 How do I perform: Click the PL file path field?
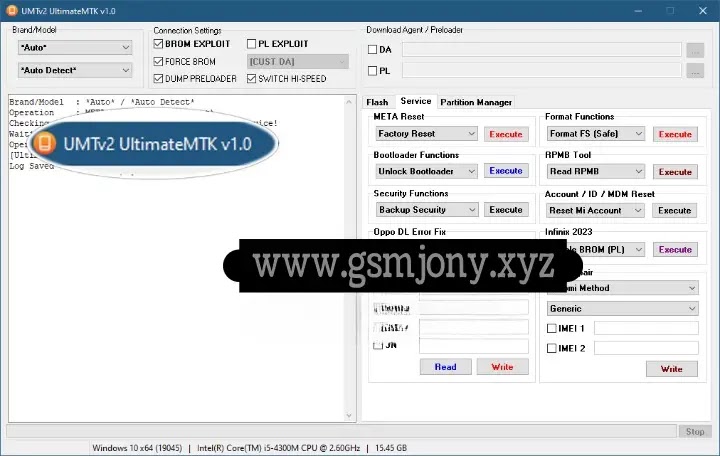tap(542, 70)
